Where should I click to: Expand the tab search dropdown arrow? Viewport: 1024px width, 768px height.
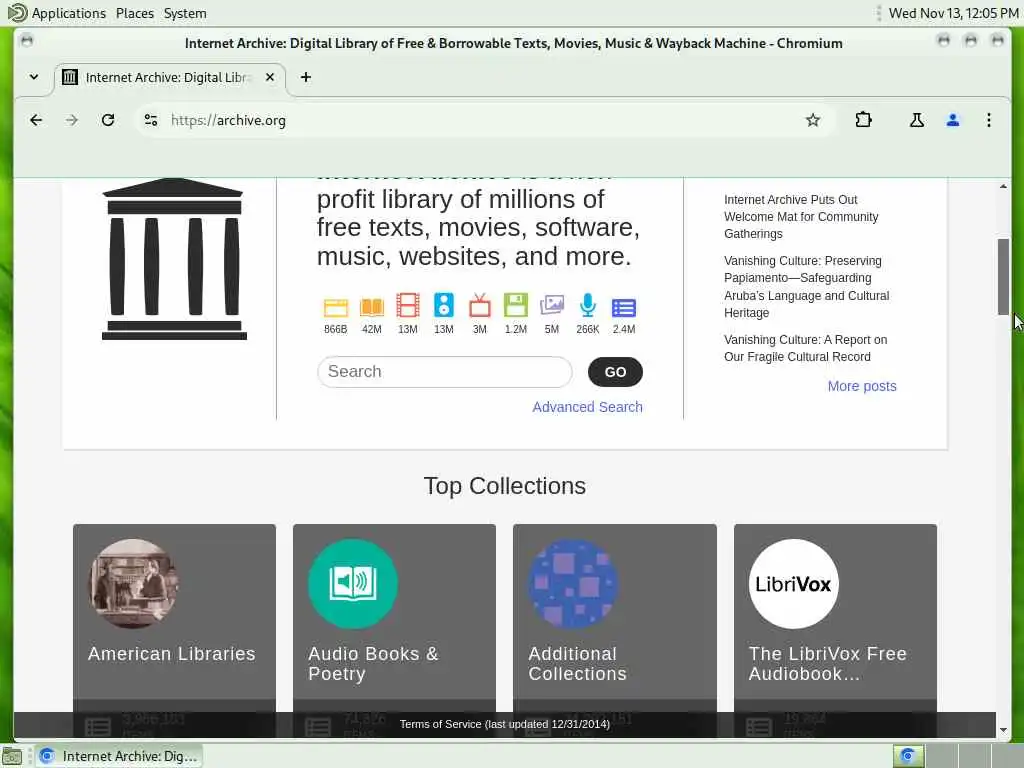click(x=34, y=77)
